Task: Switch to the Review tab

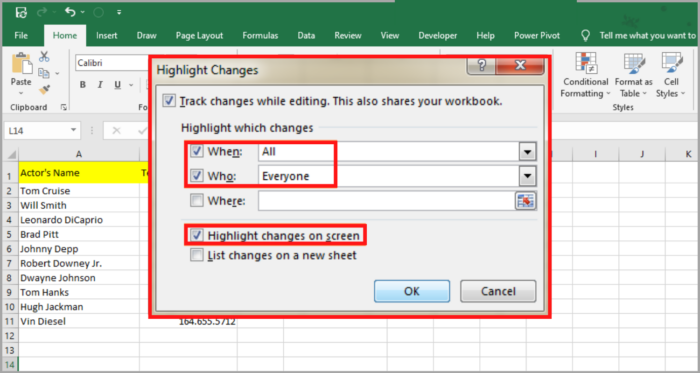Action: [x=348, y=36]
